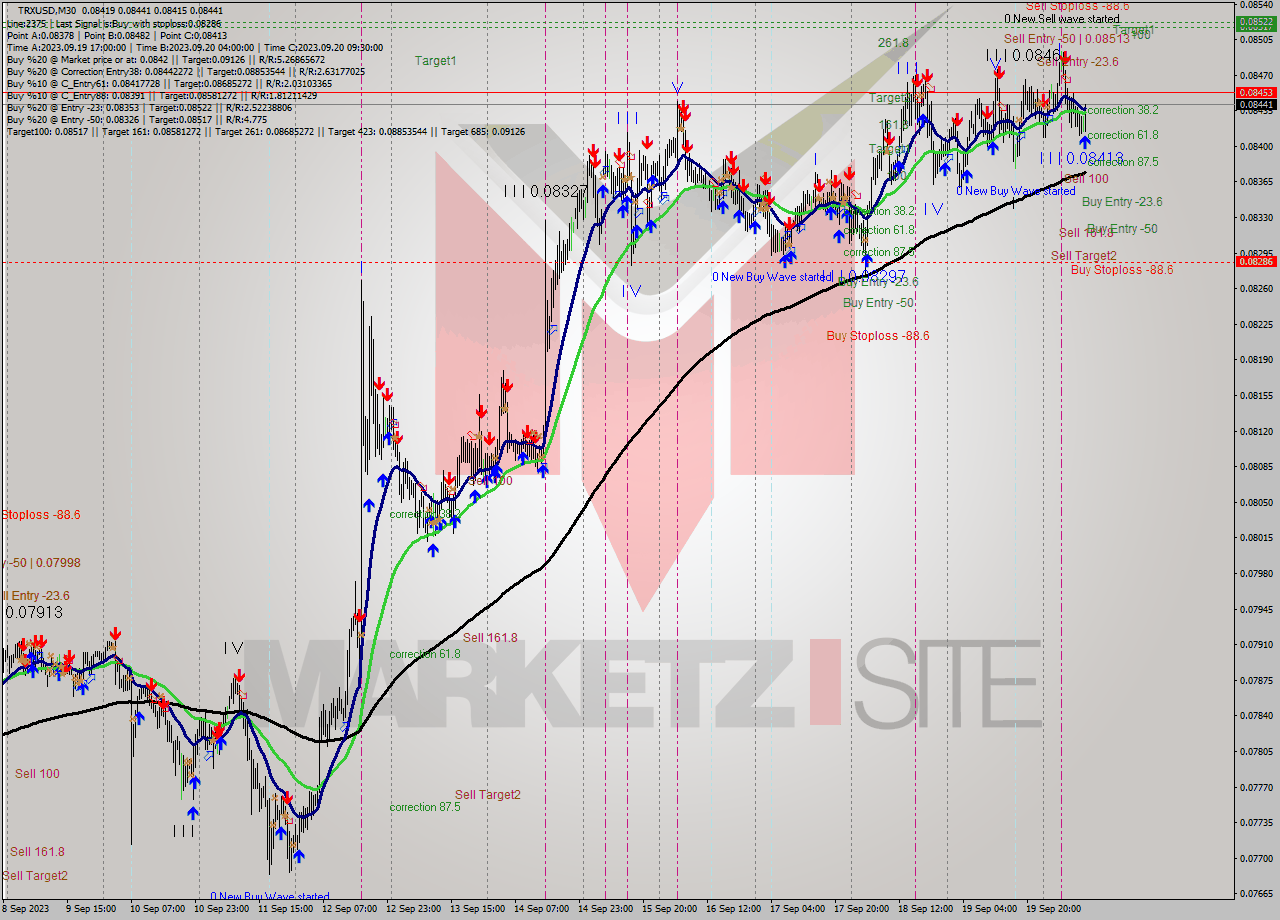Image resolution: width=1280 pixels, height=920 pixels.
Task: Click the 'I I I 0.08327' wave label
Action: [545, 190]
